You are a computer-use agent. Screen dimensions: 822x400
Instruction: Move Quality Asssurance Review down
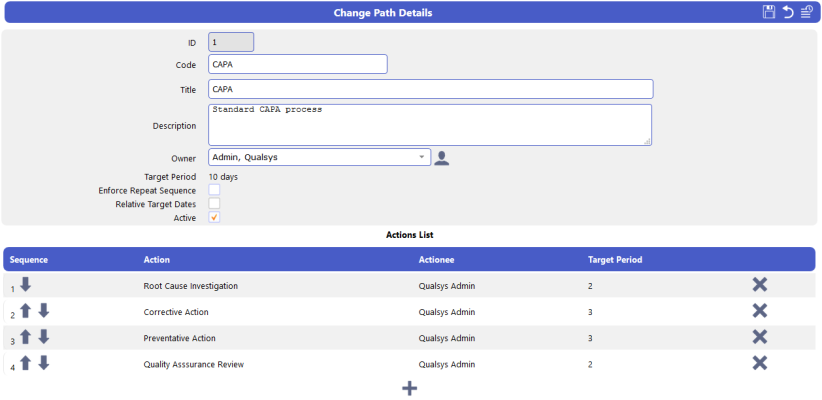pyautogui.click(x=44, y=363)
